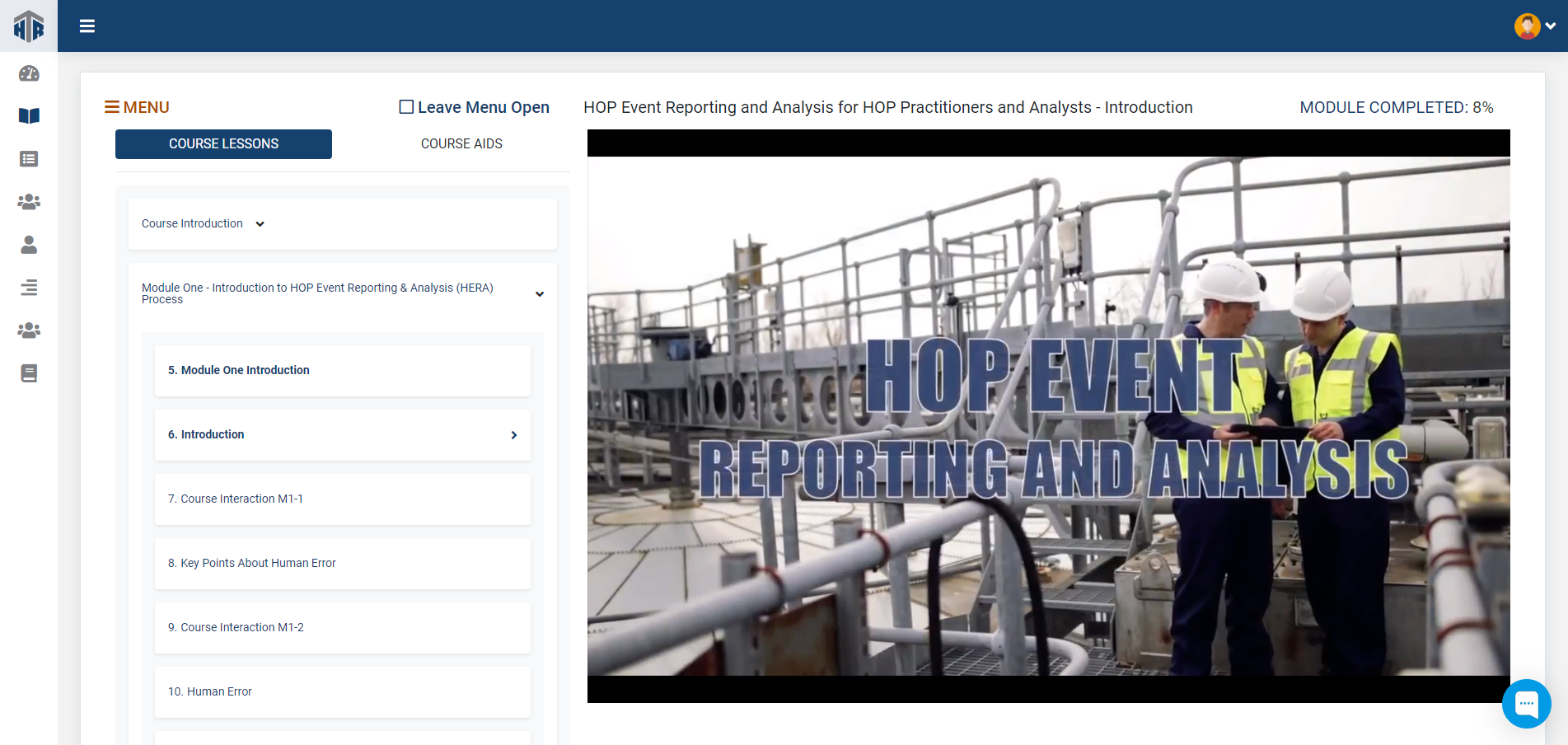Enable the Leave Menu Open checkbox
This screenshot has height=745, width=1568.
coord(406,107)
